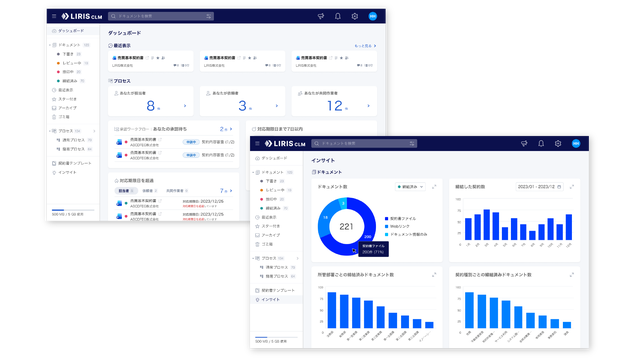The image size is (640, 360).
Task: Open スター付き in the Insight window sidebar
Action: tap(270, 226)
